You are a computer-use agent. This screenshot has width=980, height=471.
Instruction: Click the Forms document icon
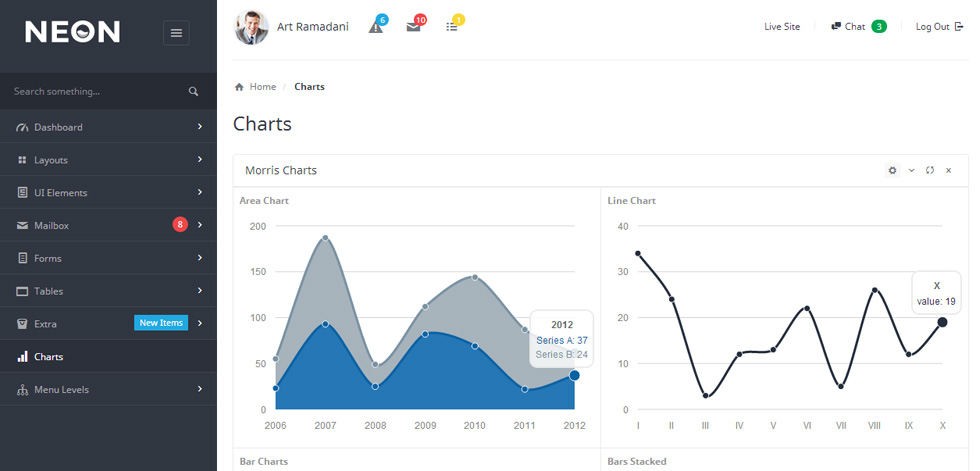(22, 258)
